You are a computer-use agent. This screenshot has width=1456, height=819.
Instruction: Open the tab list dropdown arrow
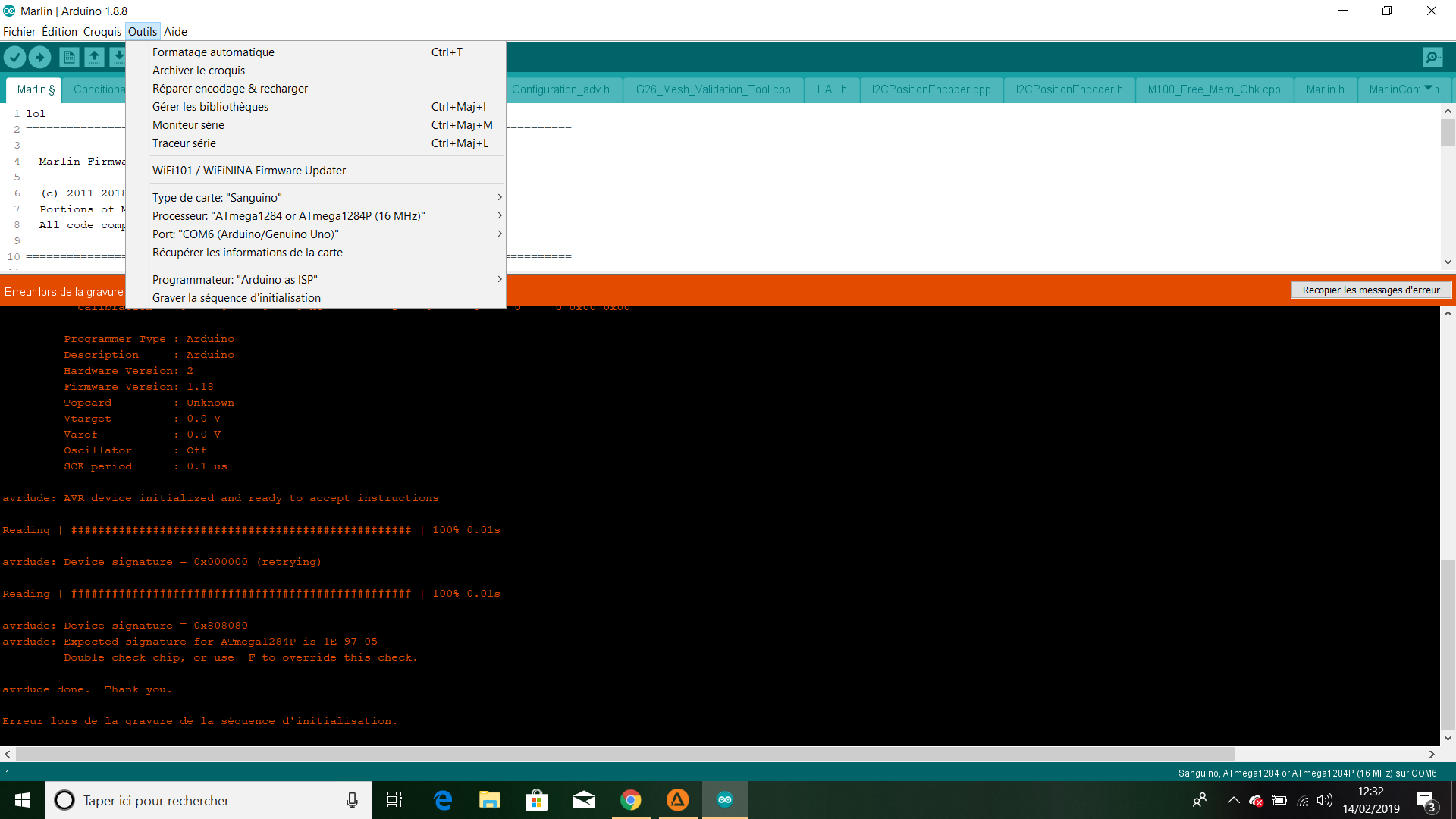point(1429,89)
